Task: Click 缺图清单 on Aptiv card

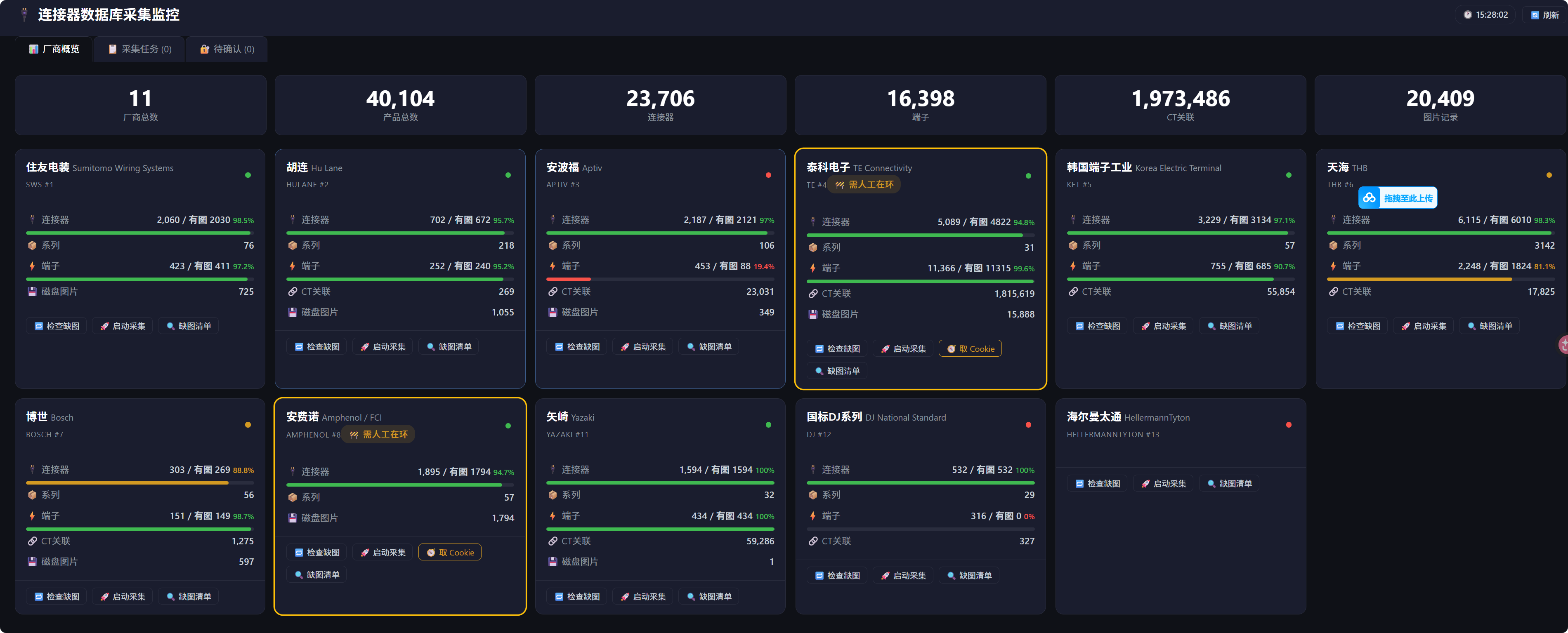Action: pyautogui.click(x=708, y=347)
